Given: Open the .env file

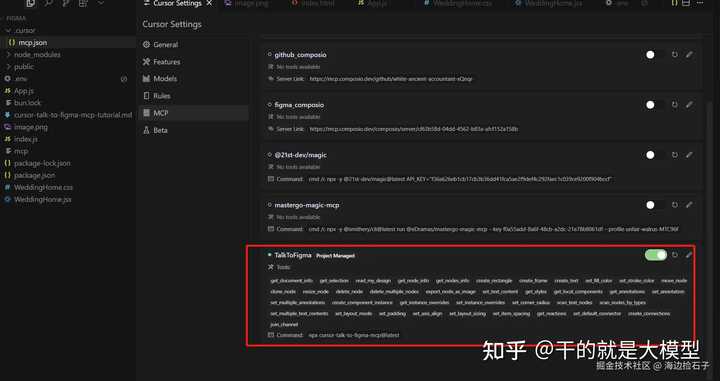Looking at the screenshot, I should pos(68,78).
